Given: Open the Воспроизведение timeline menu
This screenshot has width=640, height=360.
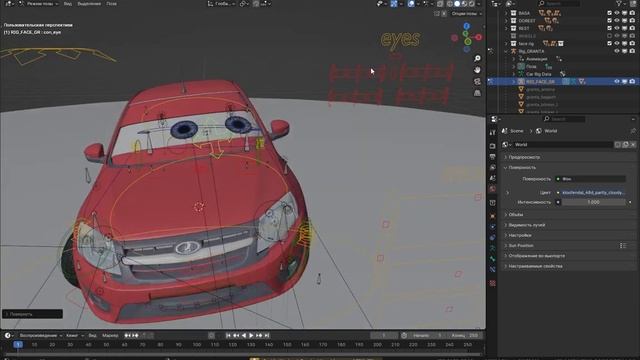Looking at the screenshot, I should [40, 336].
